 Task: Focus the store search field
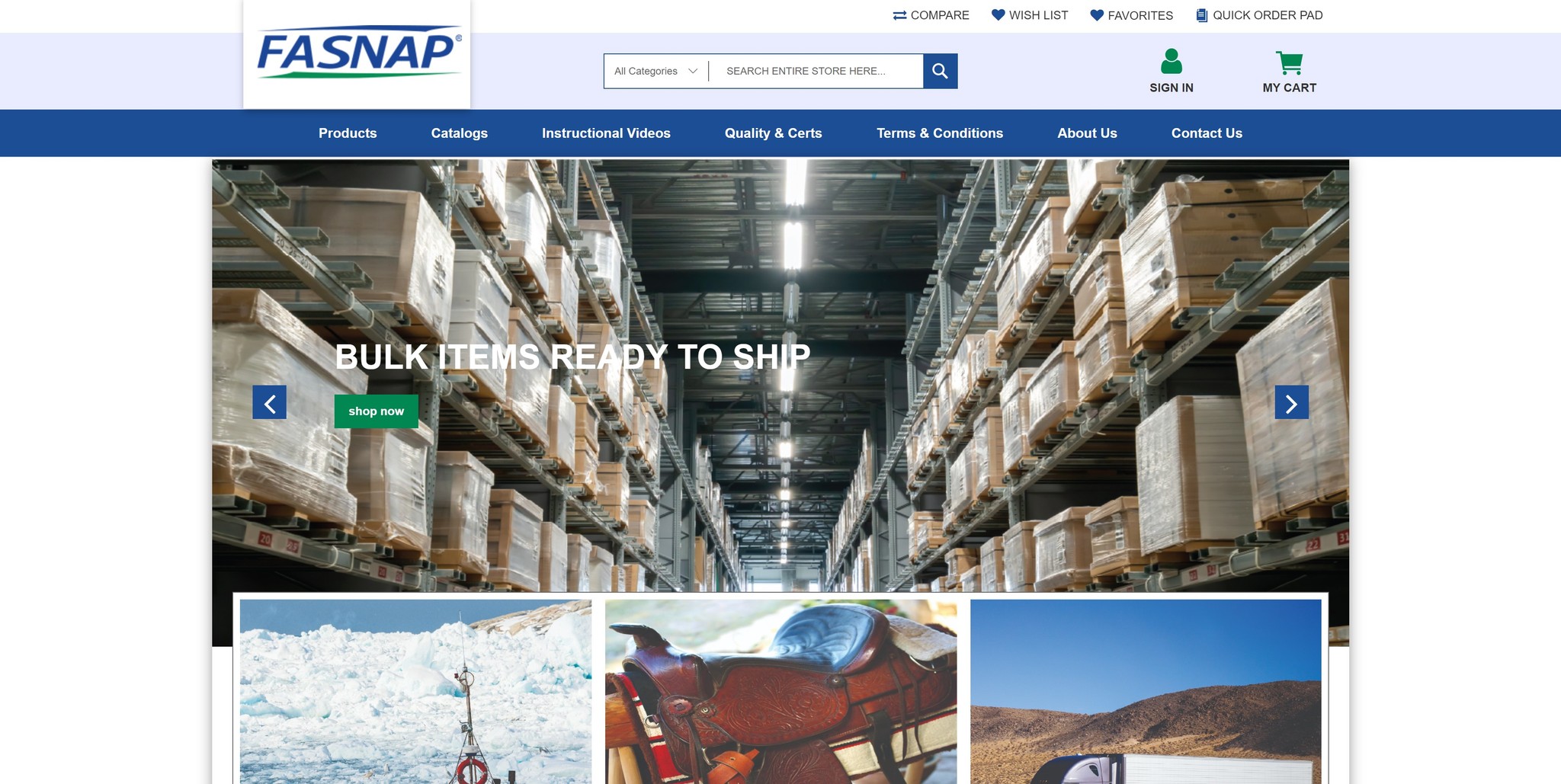coord(817,71)
